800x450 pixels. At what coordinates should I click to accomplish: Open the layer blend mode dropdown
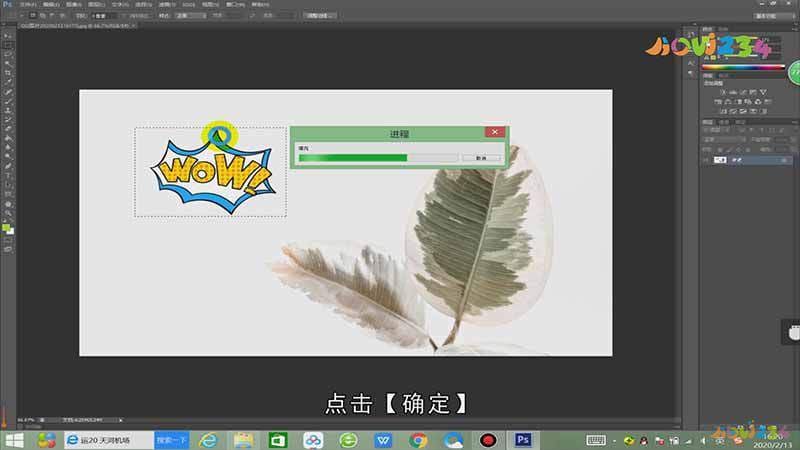pos(724,139)
